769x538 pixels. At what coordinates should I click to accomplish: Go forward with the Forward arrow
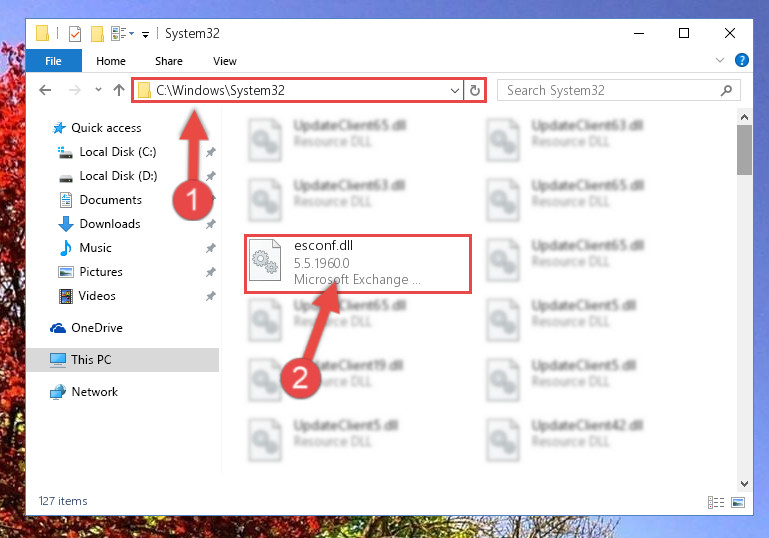75,90
